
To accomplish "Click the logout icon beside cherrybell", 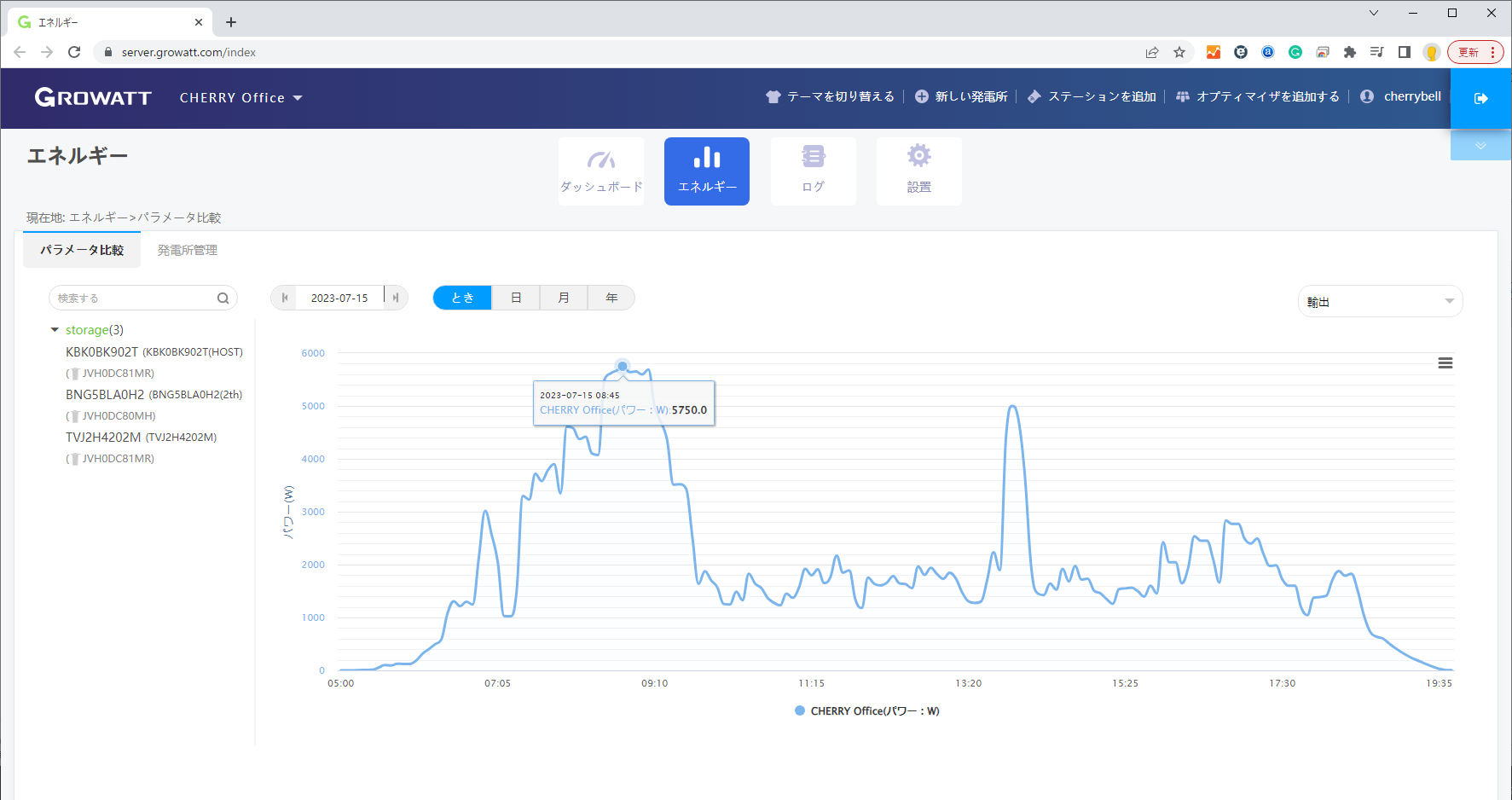I will point(1480,98).
